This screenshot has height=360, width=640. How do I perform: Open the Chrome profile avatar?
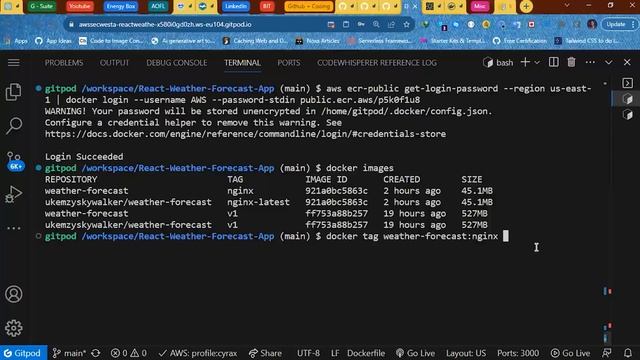pos(592,24)
